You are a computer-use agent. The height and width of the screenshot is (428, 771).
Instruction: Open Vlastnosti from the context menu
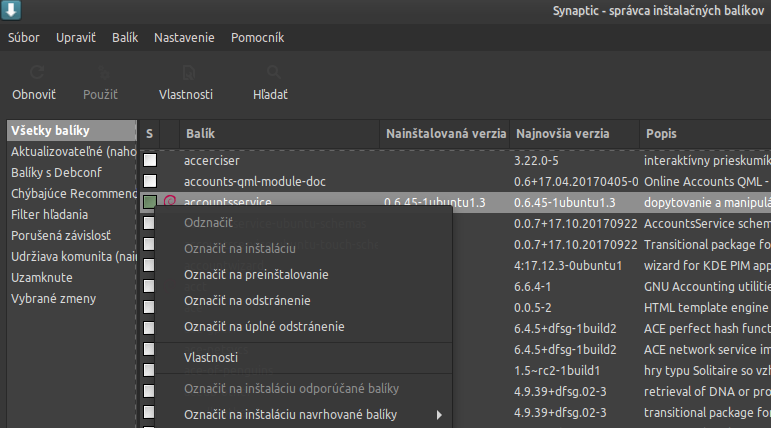click(x=211, y=357)
